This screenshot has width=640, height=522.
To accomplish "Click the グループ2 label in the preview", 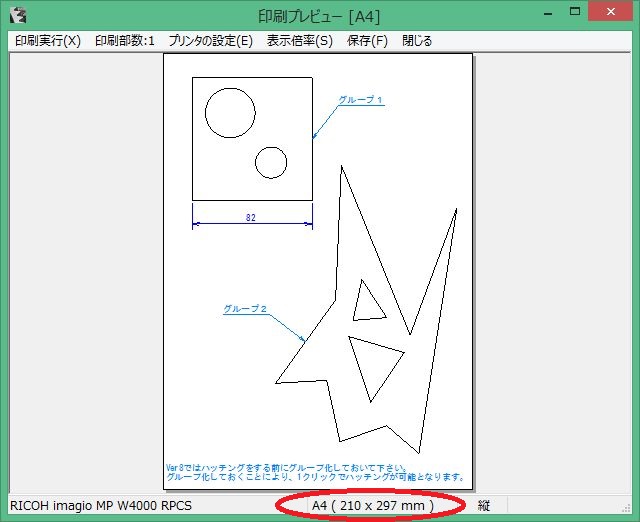I will (x=245, y=309).
